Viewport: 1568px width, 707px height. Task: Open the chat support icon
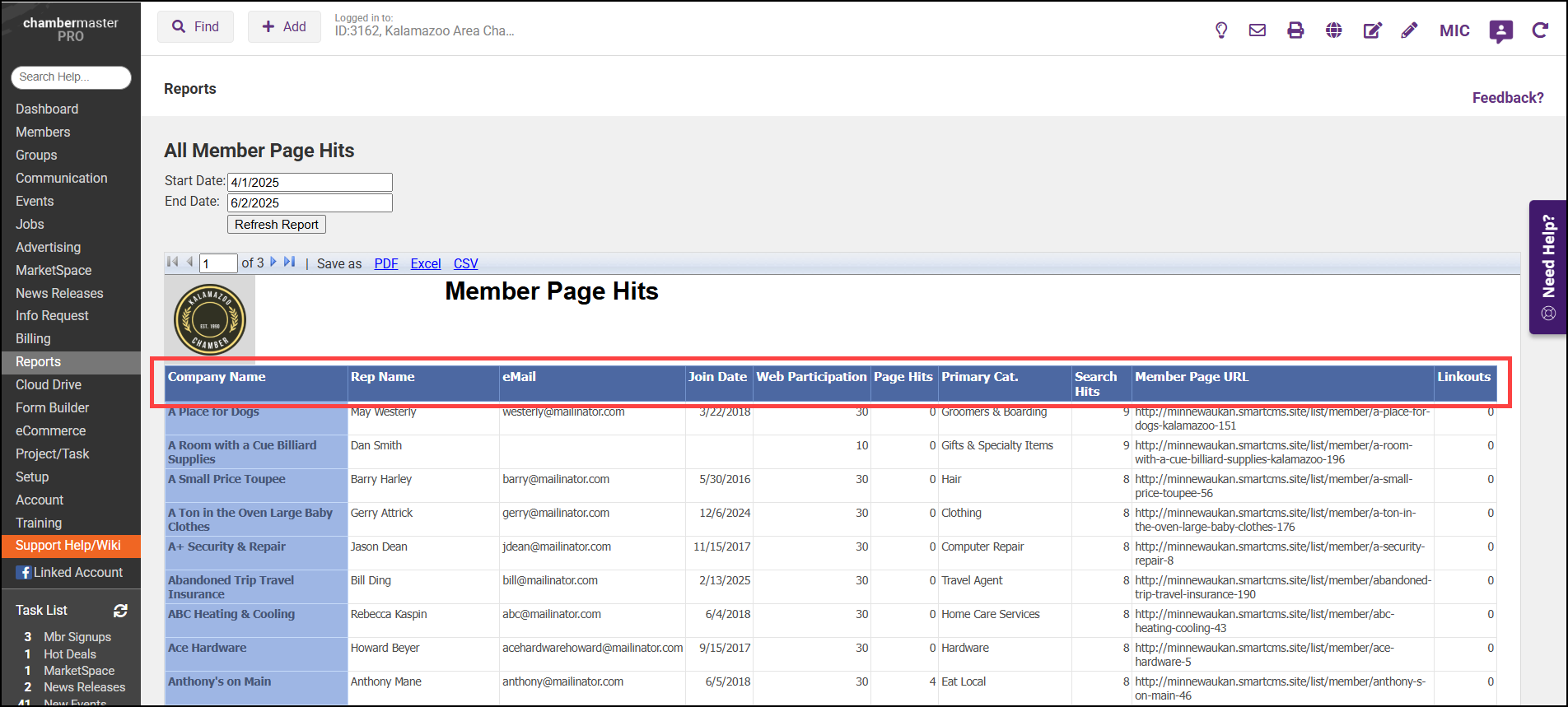pyautogui.click(x=1500, y=31)
